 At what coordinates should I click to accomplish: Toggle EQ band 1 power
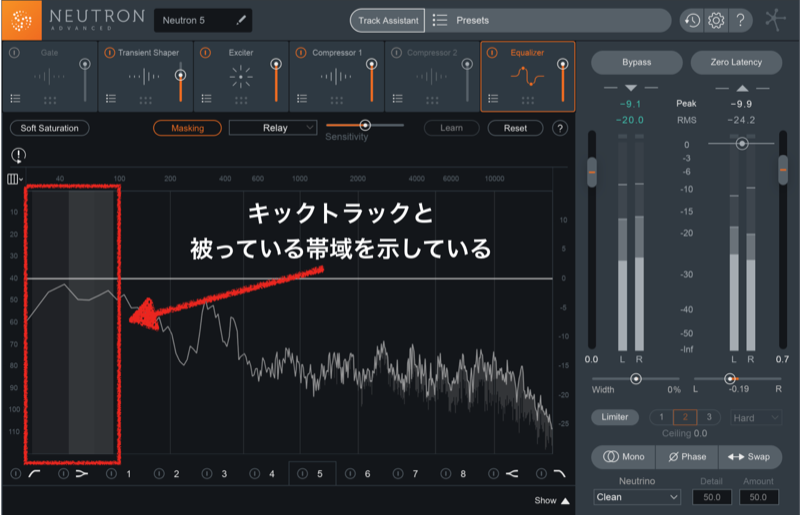[x=111, y=474]
